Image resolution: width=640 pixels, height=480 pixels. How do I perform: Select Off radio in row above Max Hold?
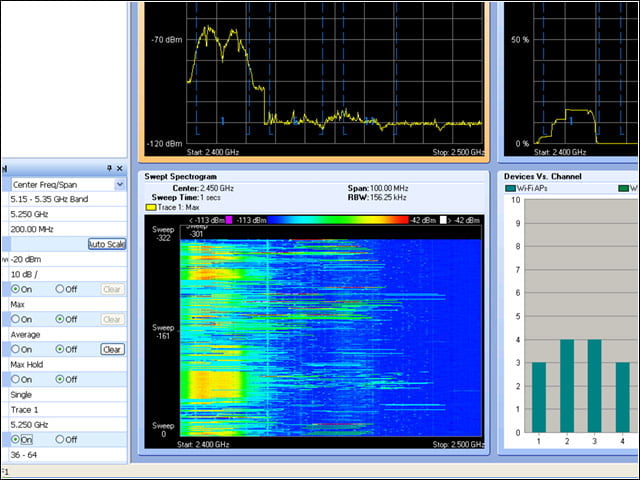(60, 349)
